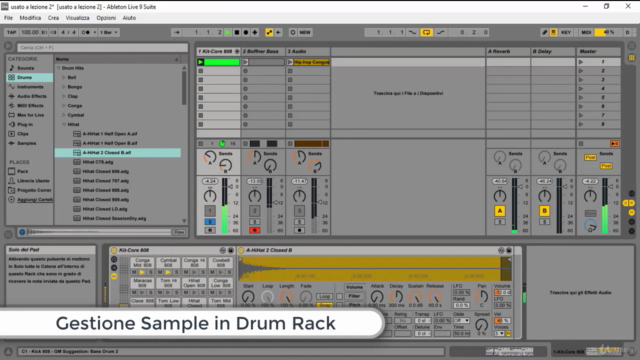Arm the Arrangement Record button
The width and height of the screenshot is (640, 360).
click(246, 32)
